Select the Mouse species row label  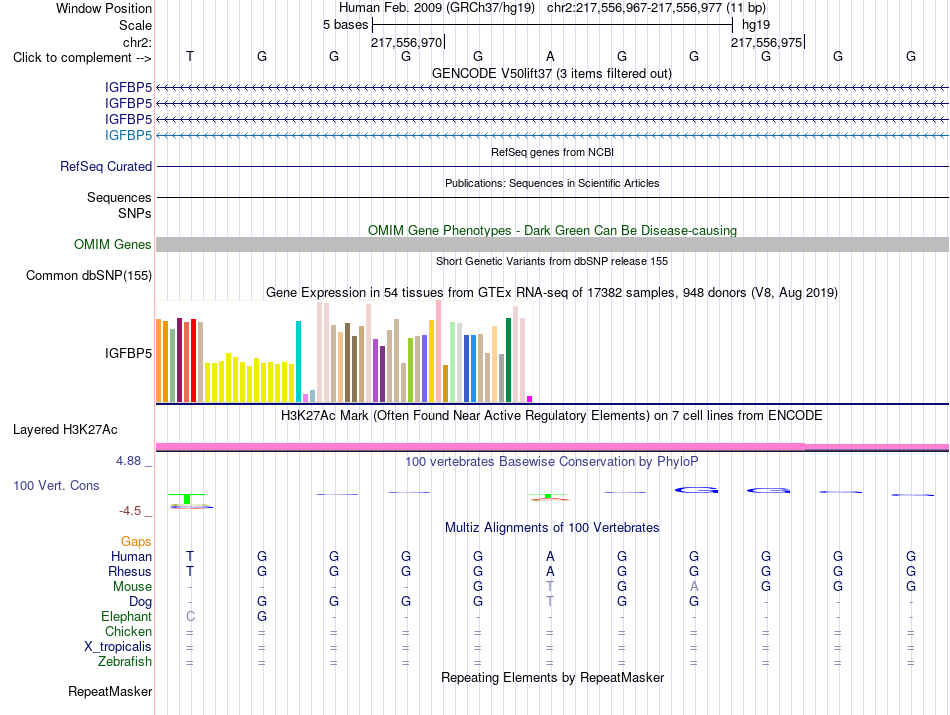(132, 587)
